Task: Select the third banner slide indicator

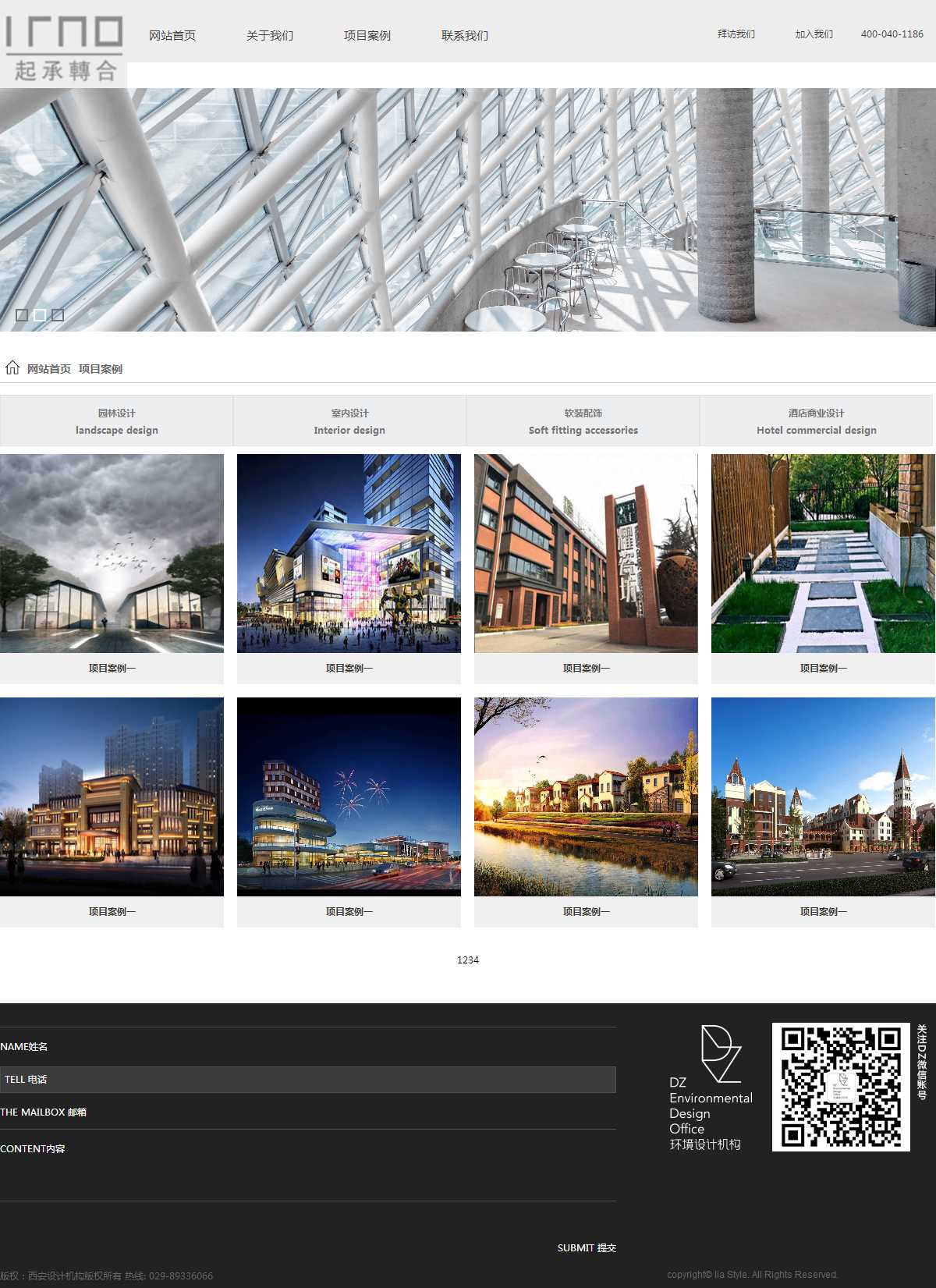Action: (58, 315)
